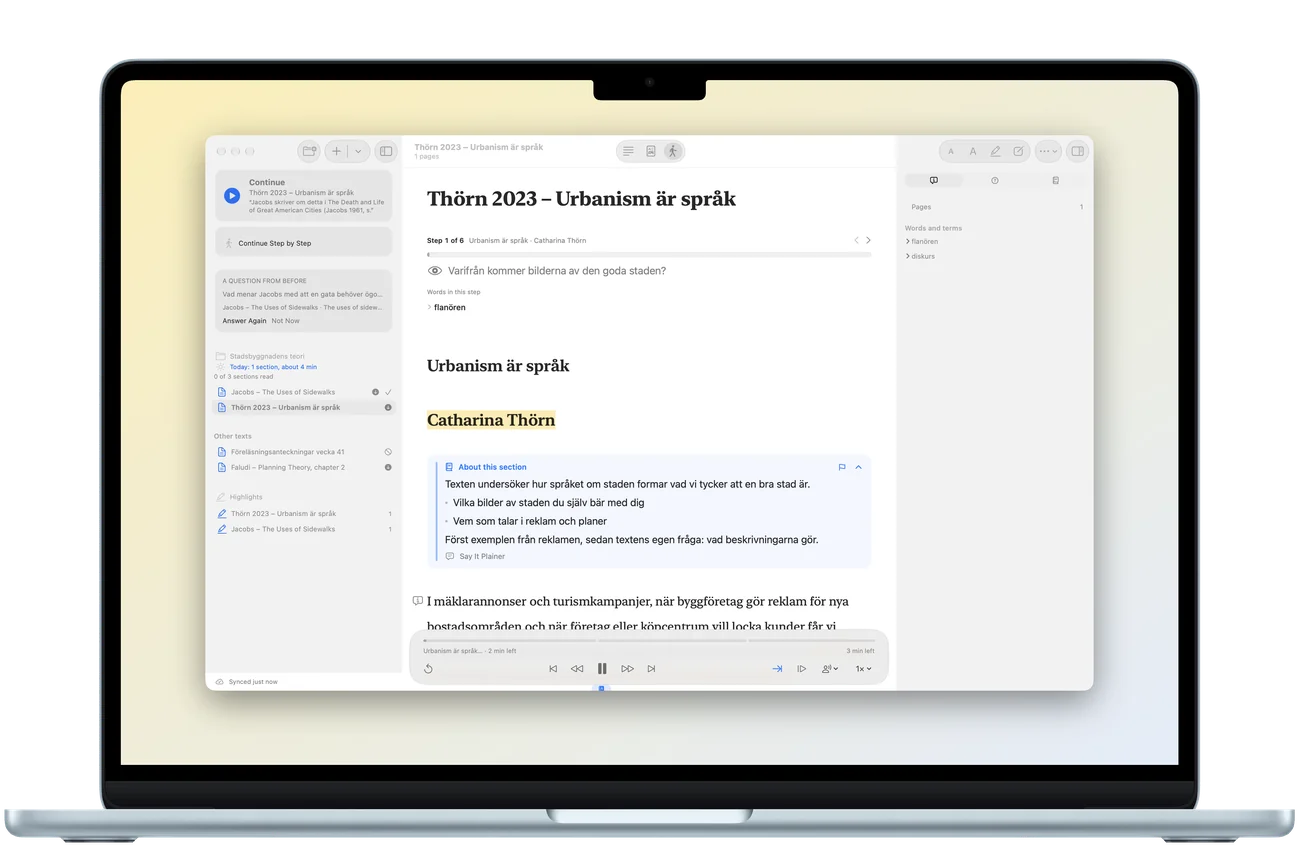Image resolution: width=1300 pixels, height=845 pixels.
Task: Skip to the next section in player
Action: click(x=651, y=669)
